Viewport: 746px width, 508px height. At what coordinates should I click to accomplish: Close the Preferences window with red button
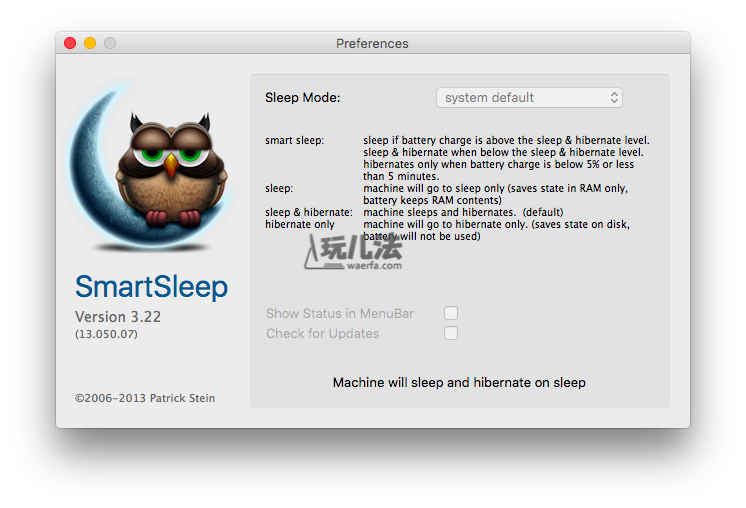[70, 43]
